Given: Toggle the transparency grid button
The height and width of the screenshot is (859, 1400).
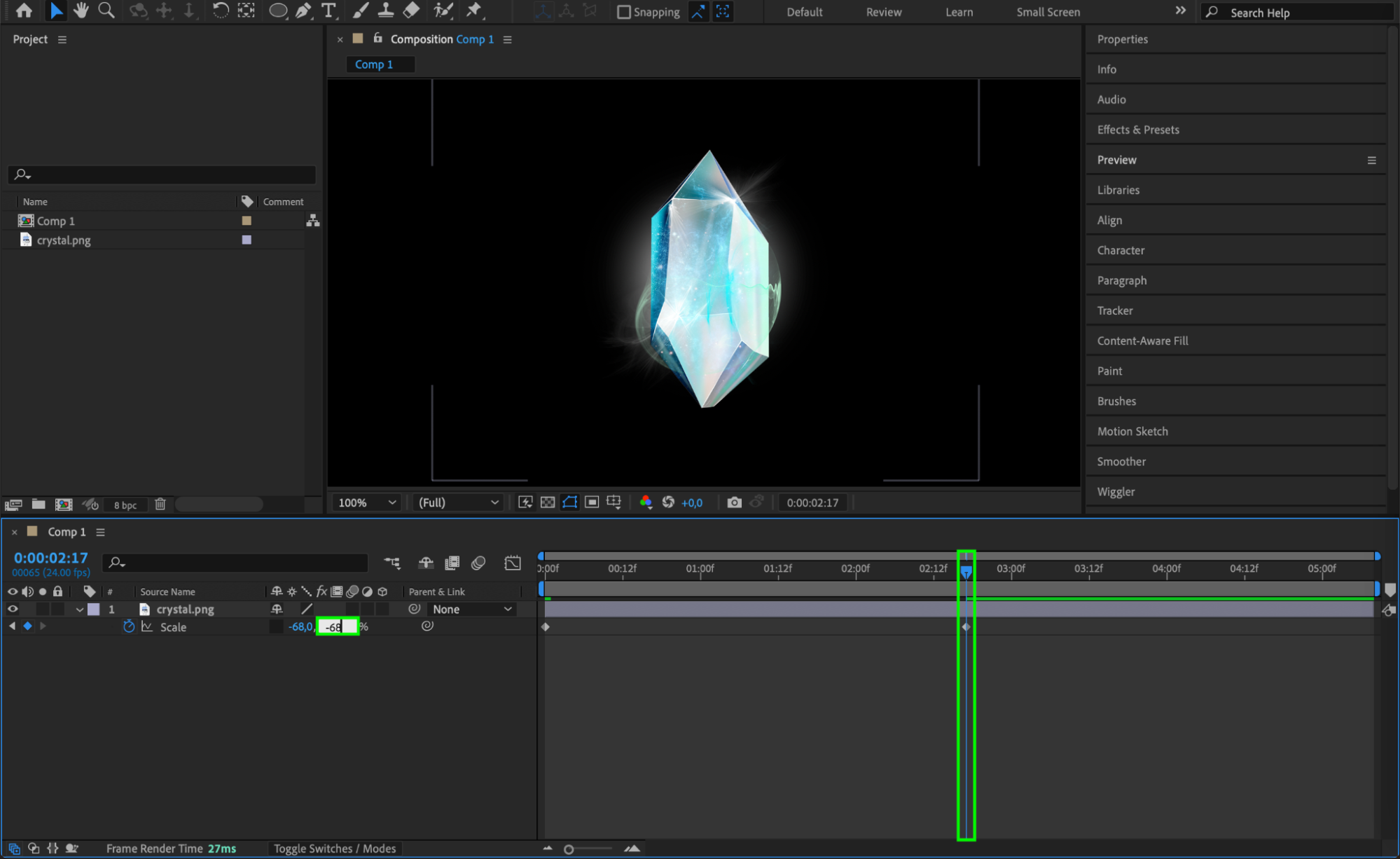Looking at the screenshot, I should (x=548, y=502).
